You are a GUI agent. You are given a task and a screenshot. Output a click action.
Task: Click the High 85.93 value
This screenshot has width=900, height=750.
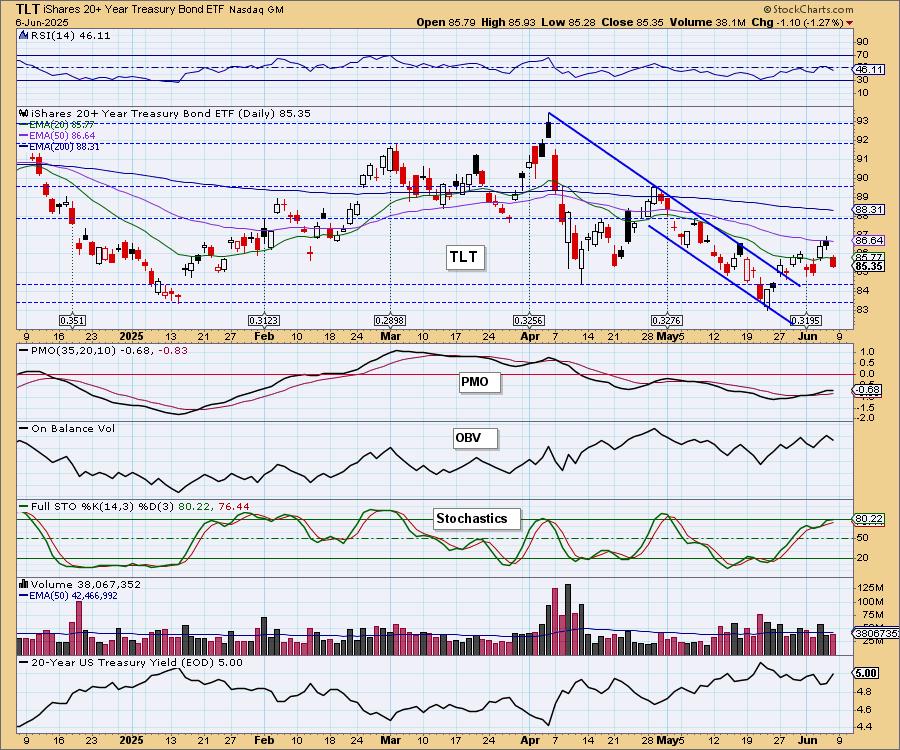click(508, 22)
